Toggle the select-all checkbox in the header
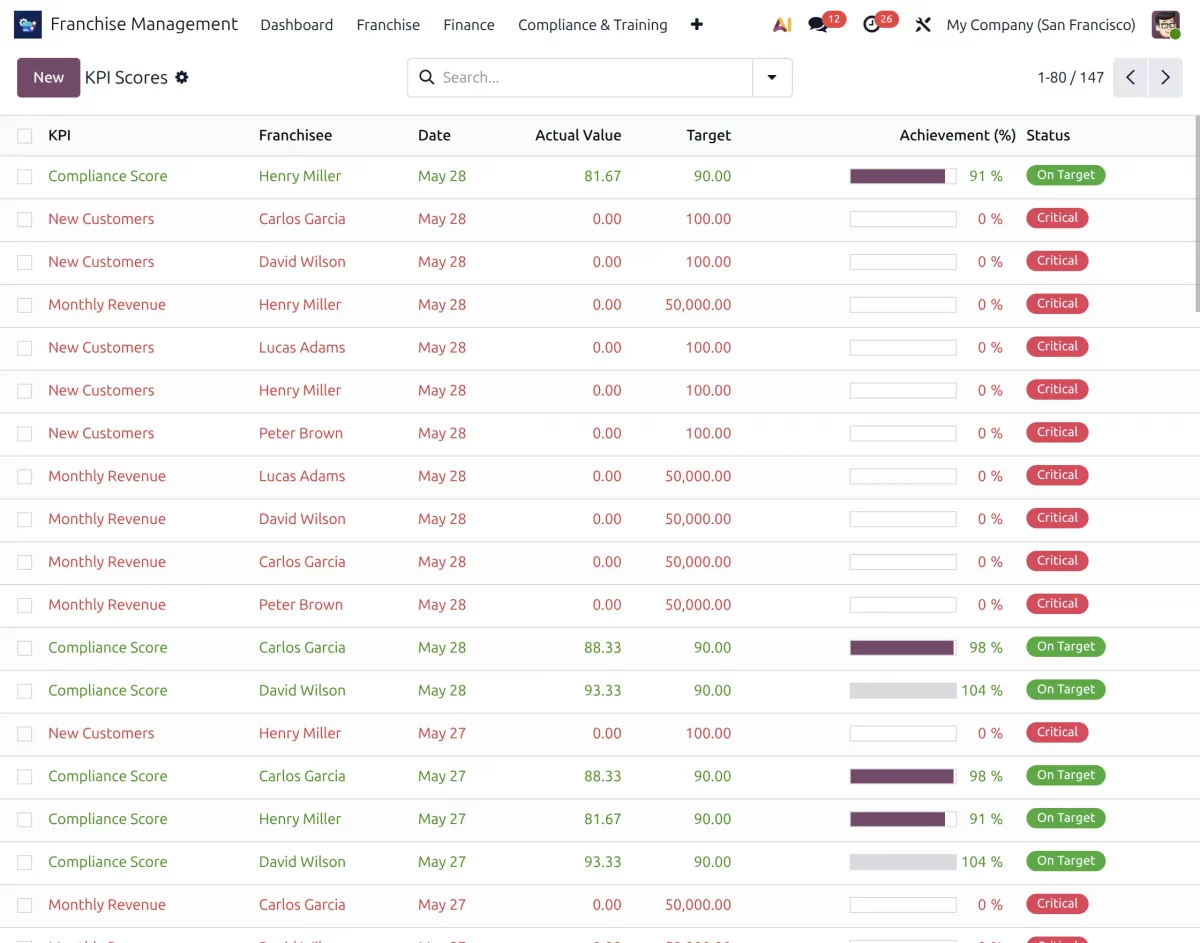1200x943 pixels. pos(25,136)
